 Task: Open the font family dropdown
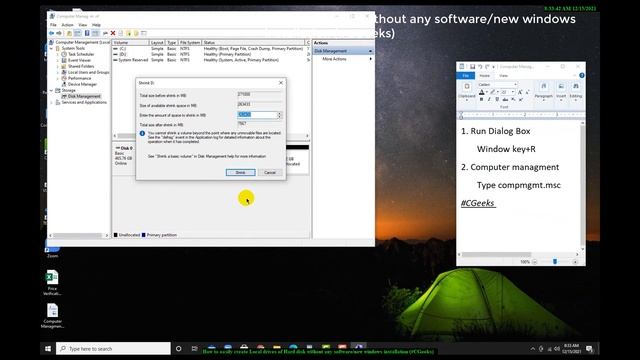tap(516, 84)
